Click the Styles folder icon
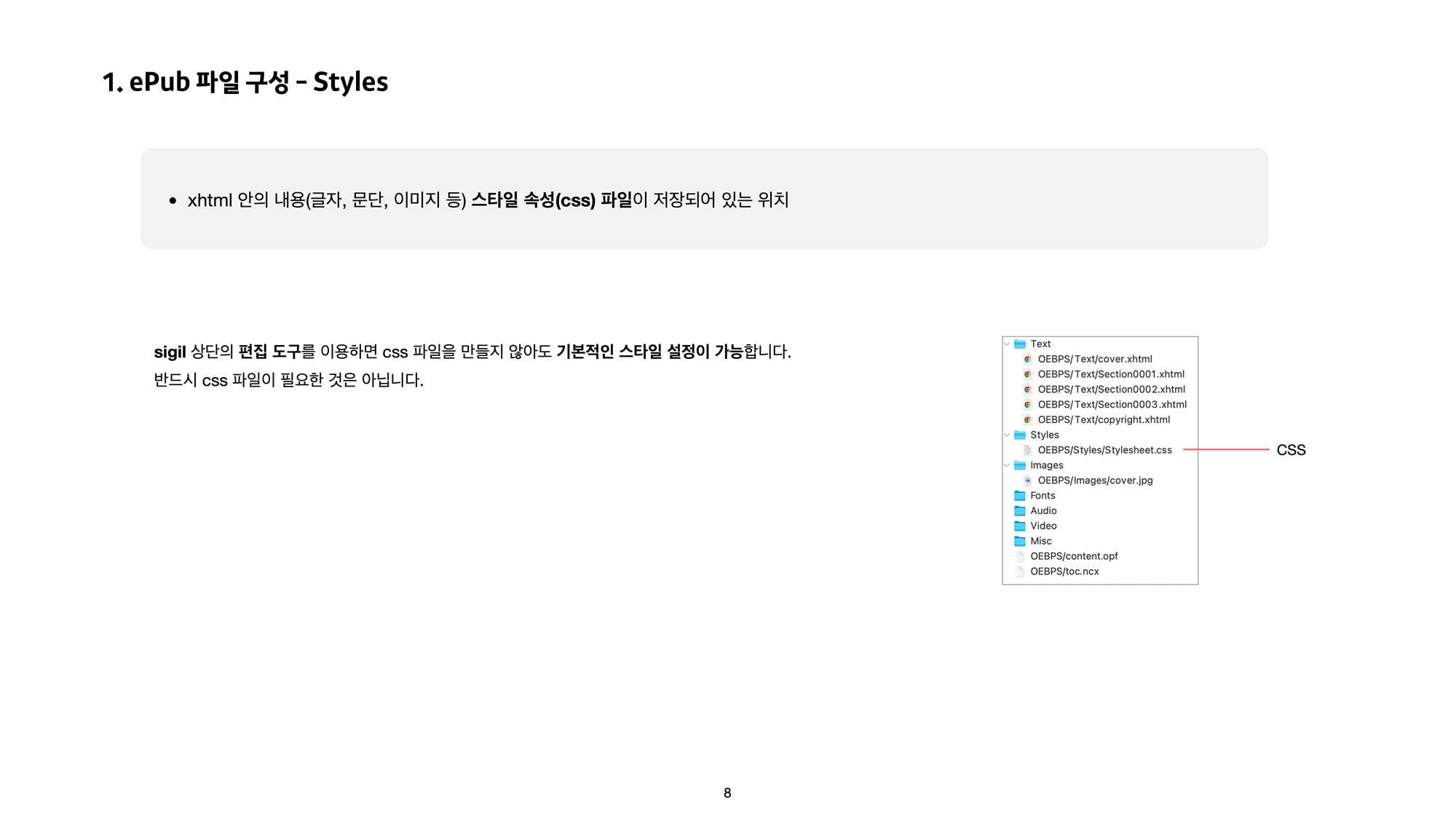The width and height of the screenshot is (1456, 819). point(1020,435)
